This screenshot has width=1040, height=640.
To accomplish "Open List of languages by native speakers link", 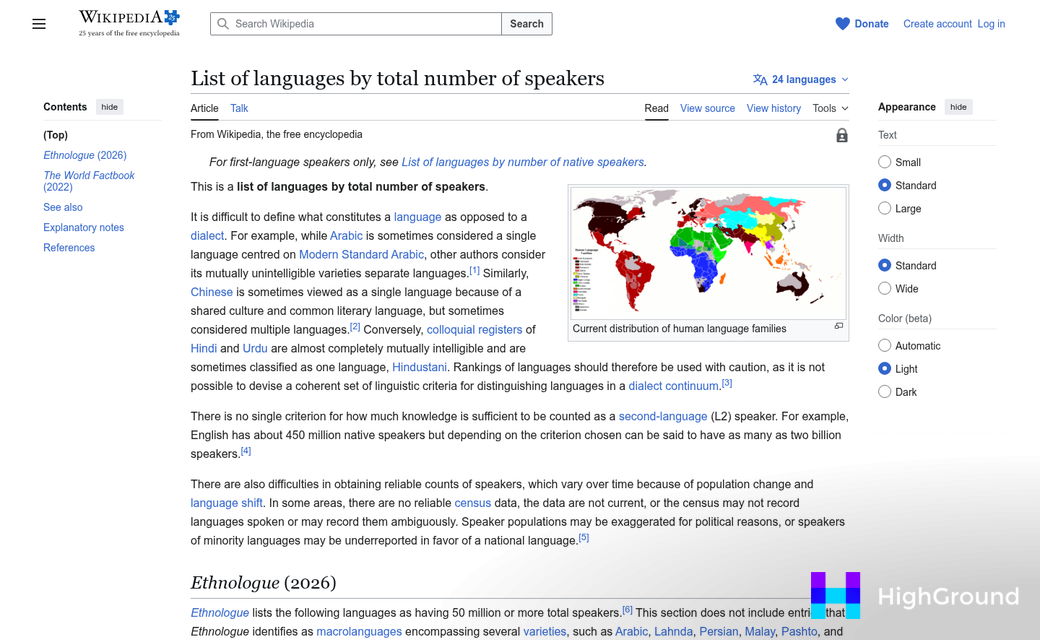I will click(x=523, y=162).
